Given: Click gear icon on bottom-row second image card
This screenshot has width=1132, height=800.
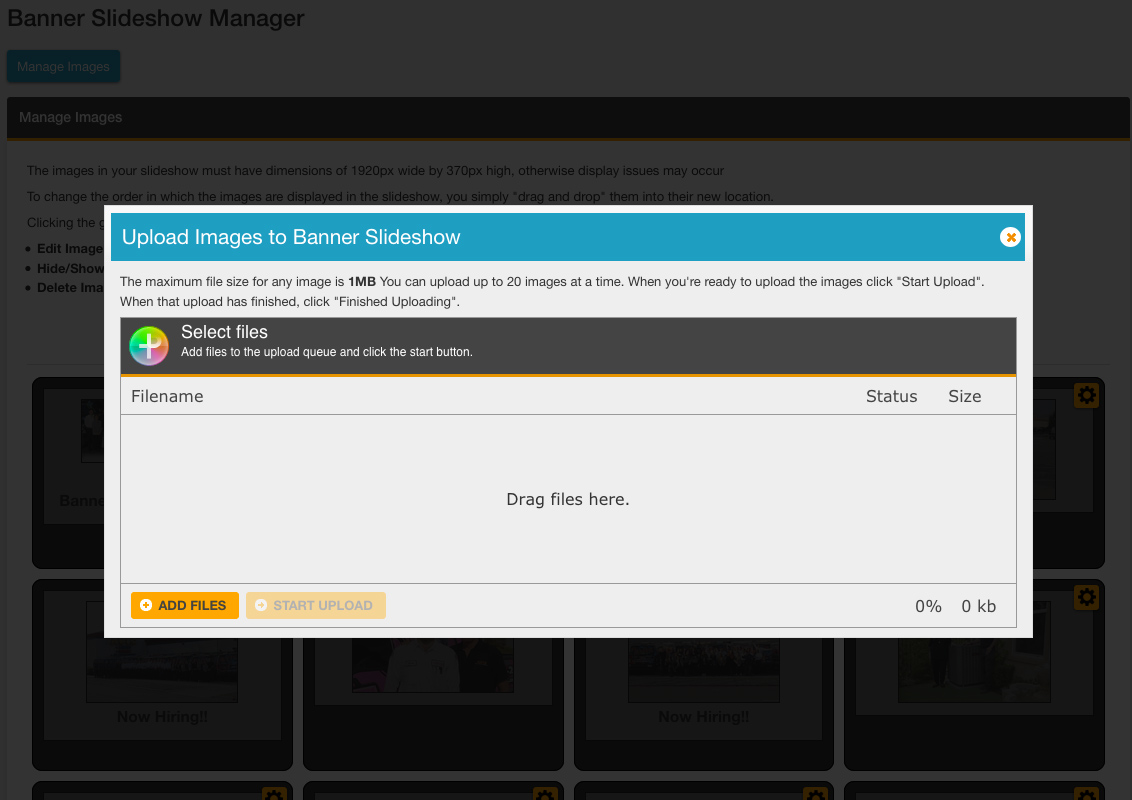Looking at the screenshot, I should point(544,795).
